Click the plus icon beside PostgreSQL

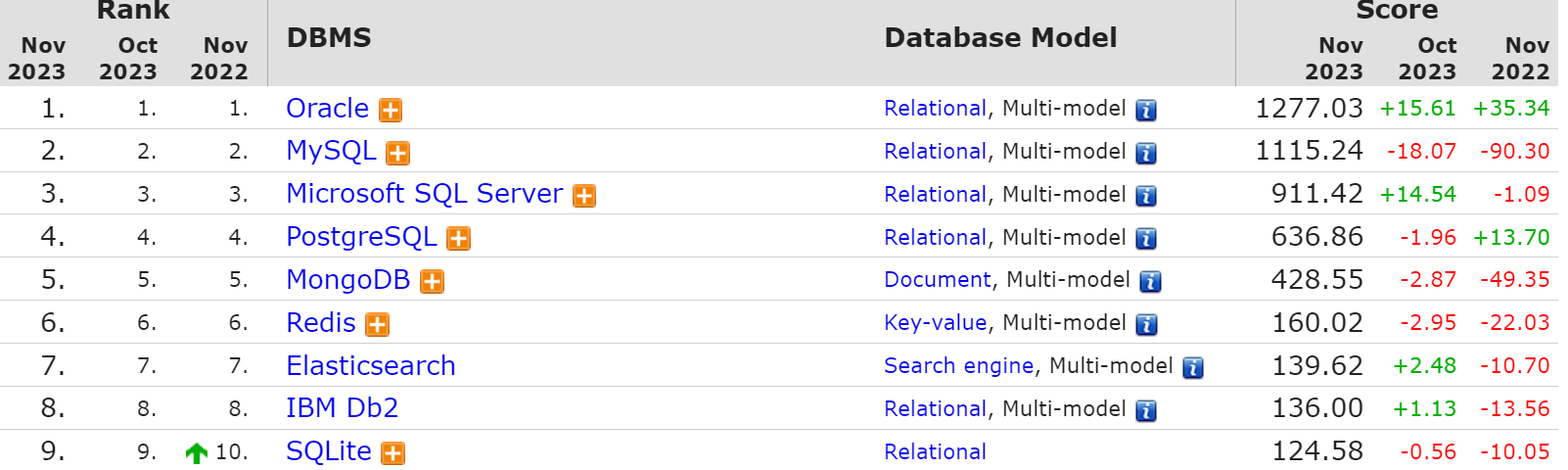458,239
